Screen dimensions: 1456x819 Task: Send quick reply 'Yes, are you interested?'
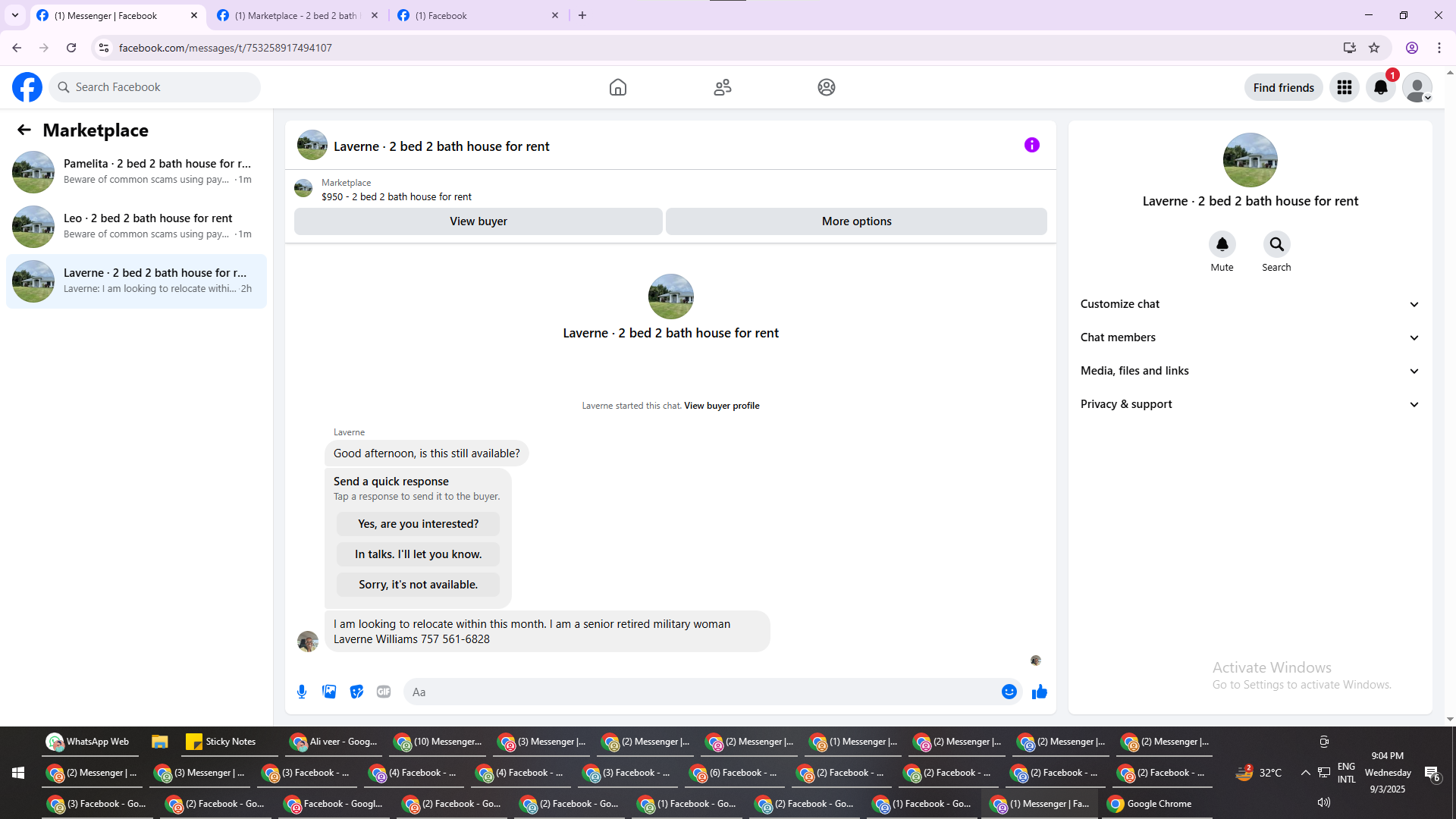click(419, 524)
